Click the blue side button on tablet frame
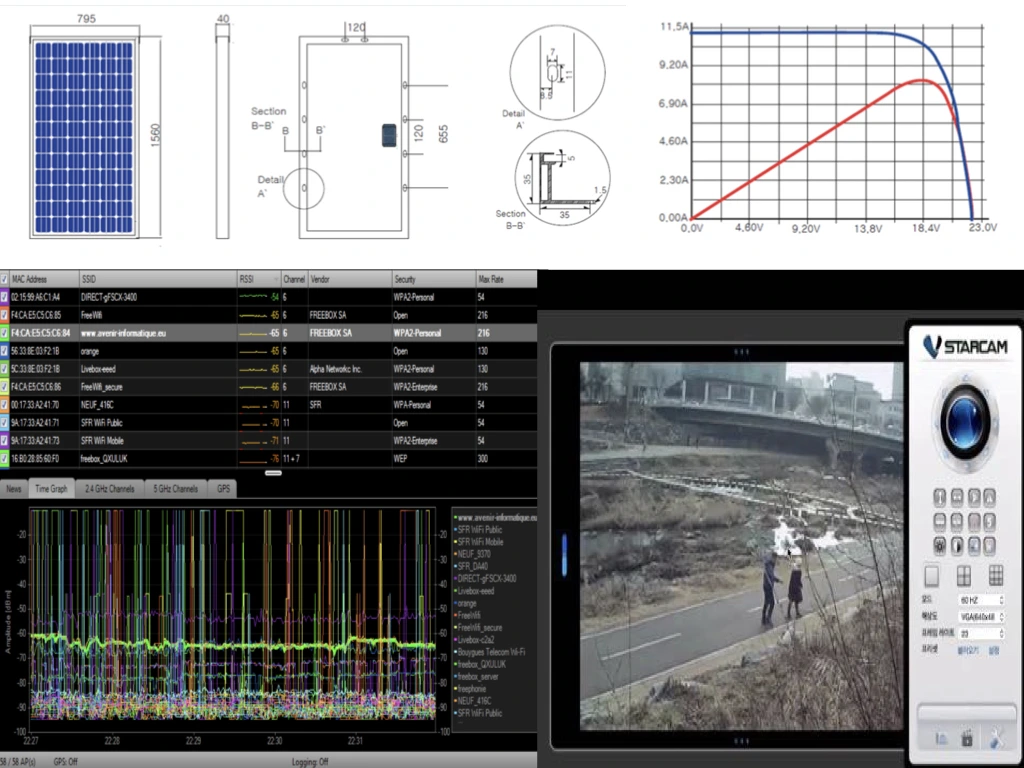Screen dimensions: 1024x768 point(565,554)
